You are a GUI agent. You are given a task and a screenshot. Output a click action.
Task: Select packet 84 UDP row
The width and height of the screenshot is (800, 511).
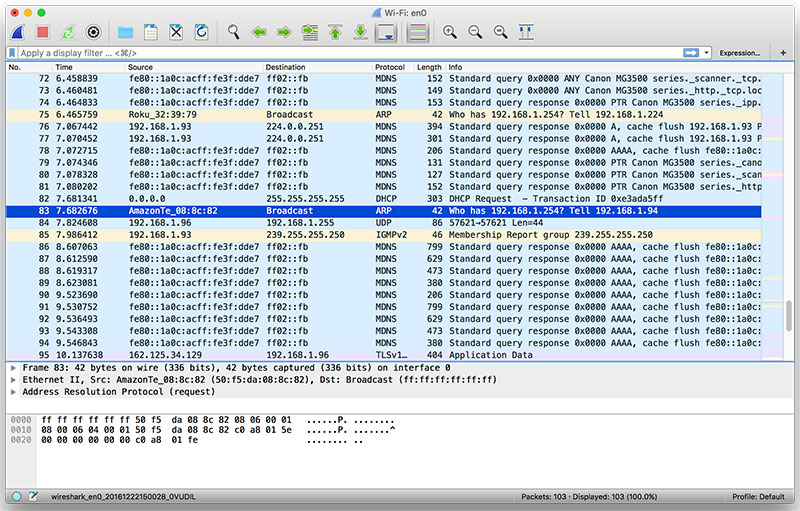[384, 223]
